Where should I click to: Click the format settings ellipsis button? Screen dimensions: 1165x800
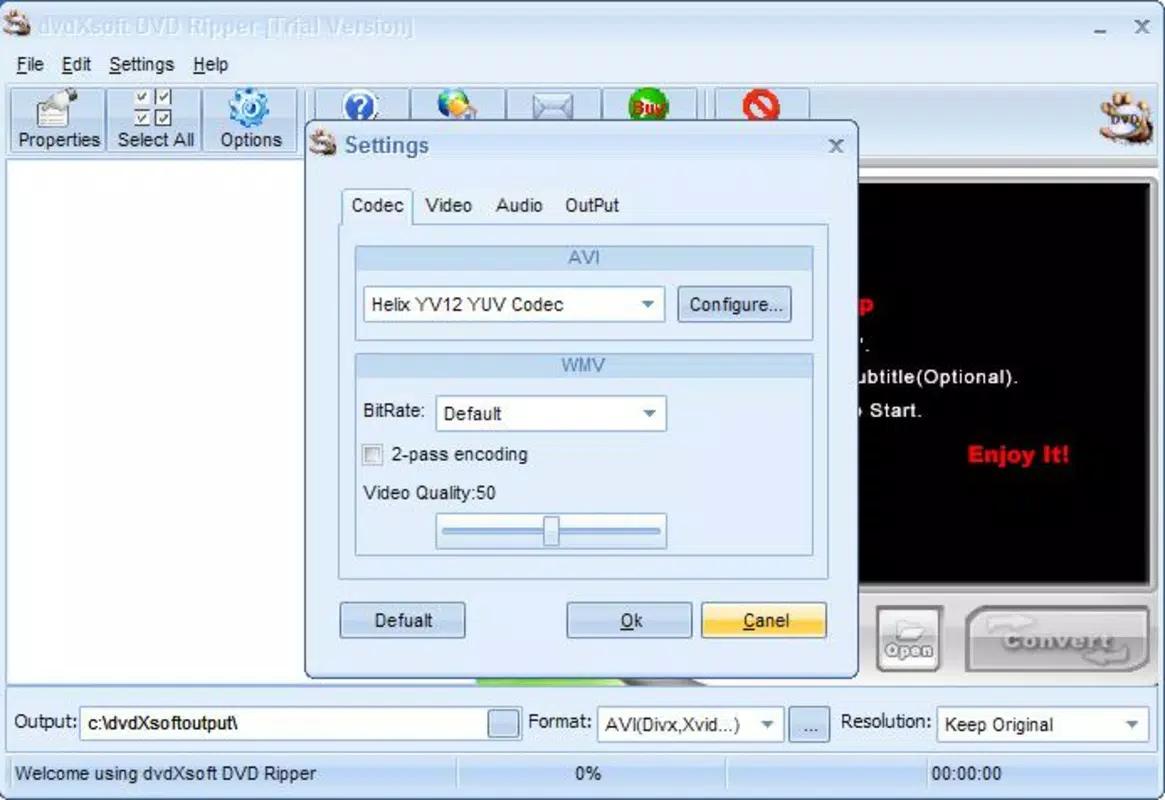[810, 724]
